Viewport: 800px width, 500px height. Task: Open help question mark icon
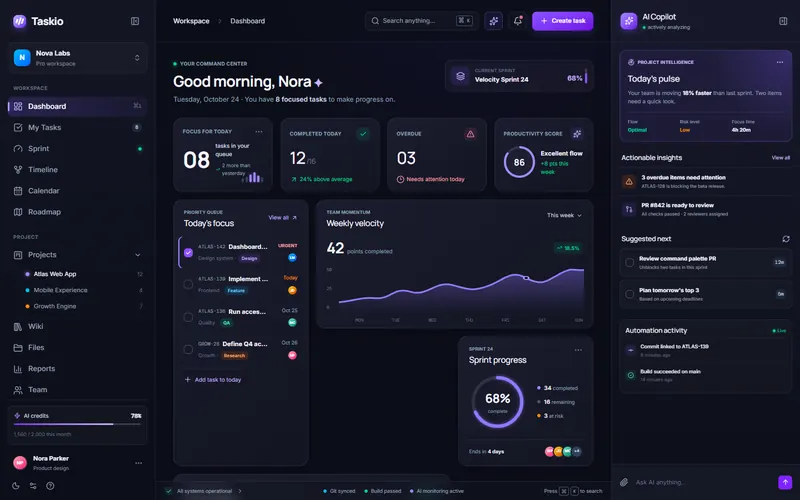[50, 486]
